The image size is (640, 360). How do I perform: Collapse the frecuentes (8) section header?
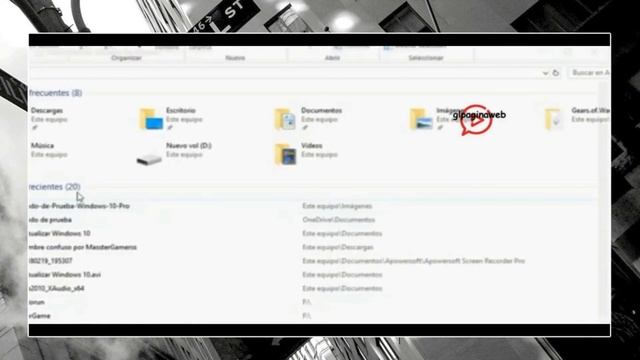click(56, 93)
